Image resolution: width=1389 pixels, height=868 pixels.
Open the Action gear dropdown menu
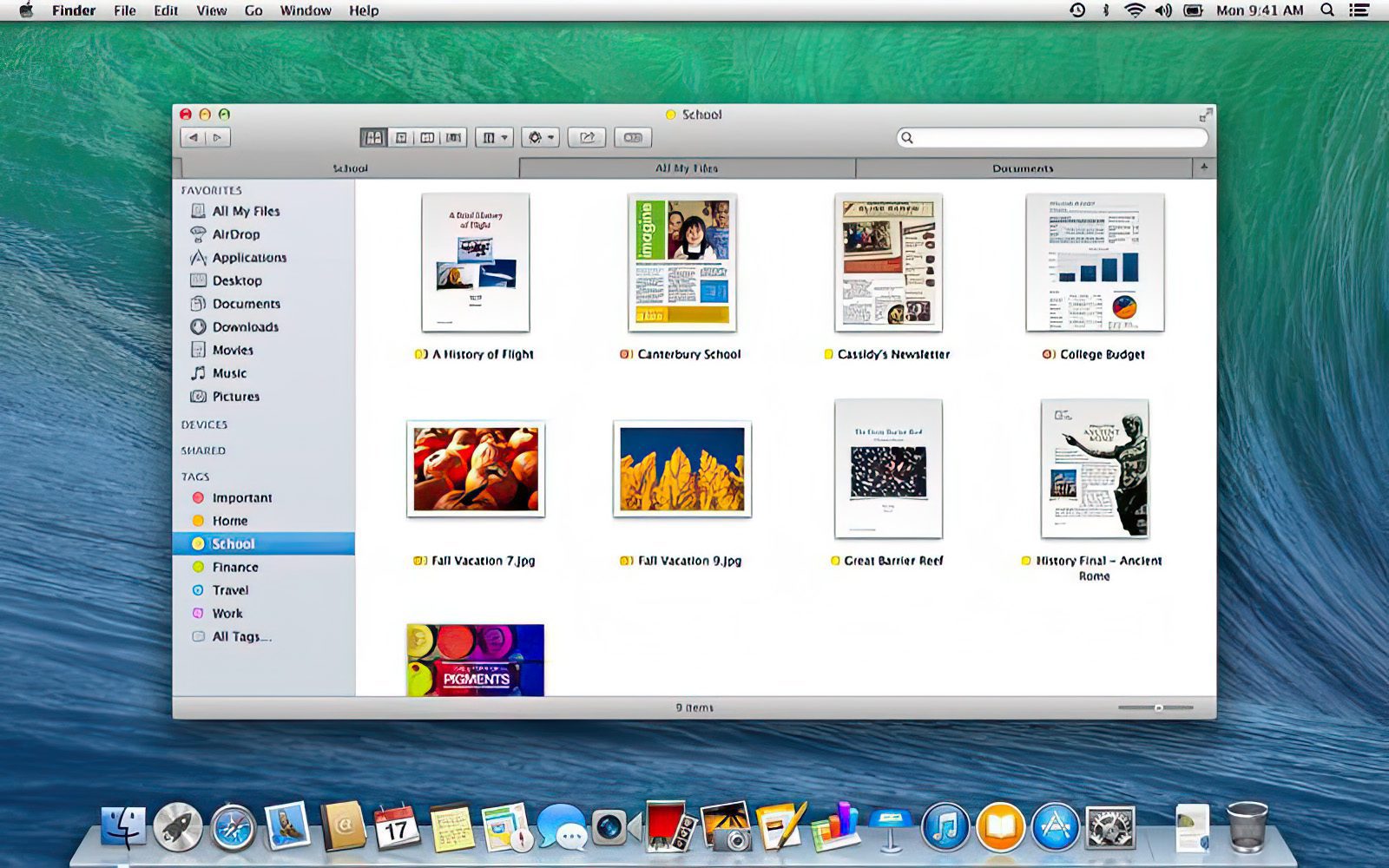coord(538,136)
